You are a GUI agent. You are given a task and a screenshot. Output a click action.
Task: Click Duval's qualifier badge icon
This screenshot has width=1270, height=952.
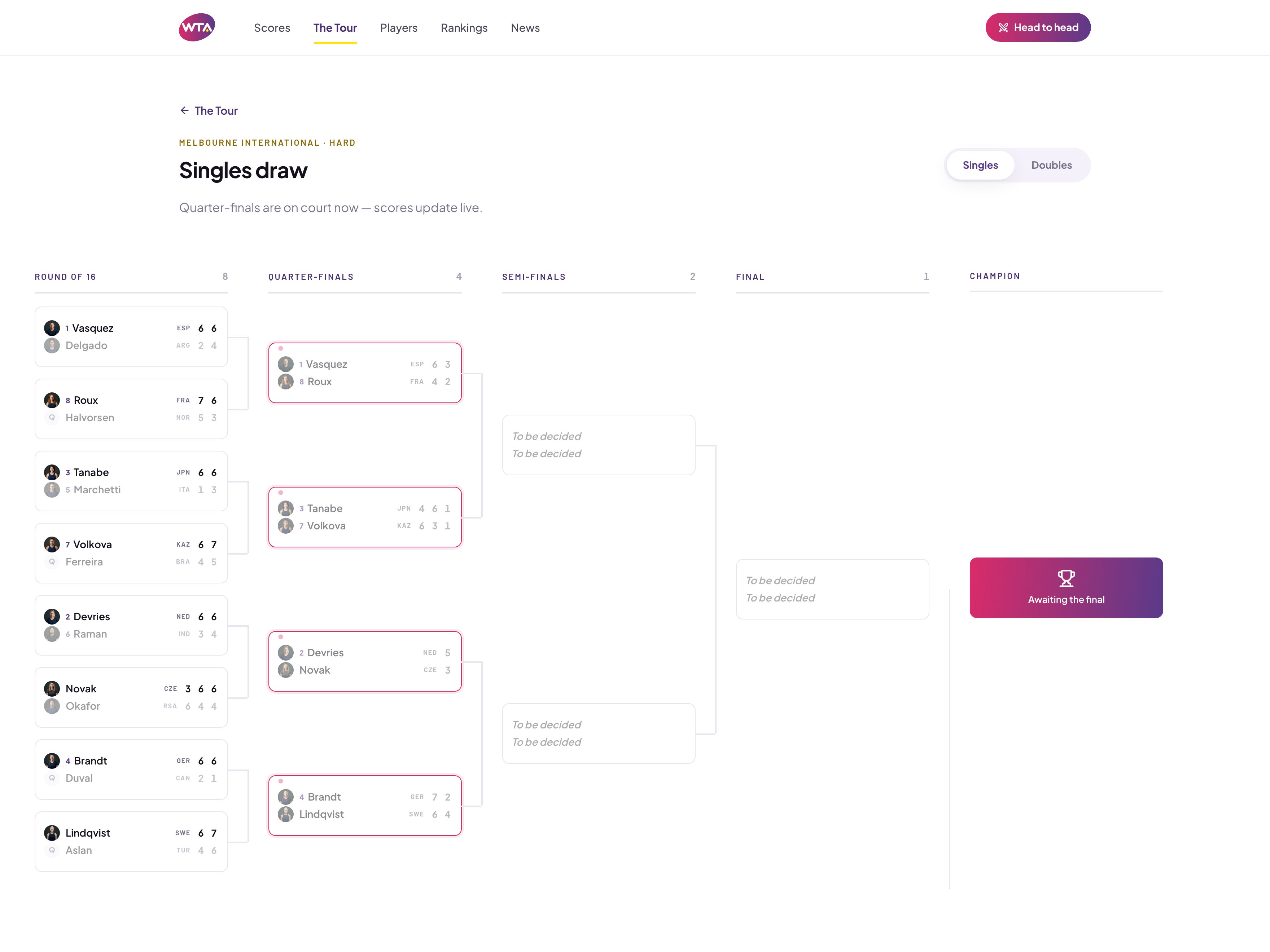(x=52, y=778)
